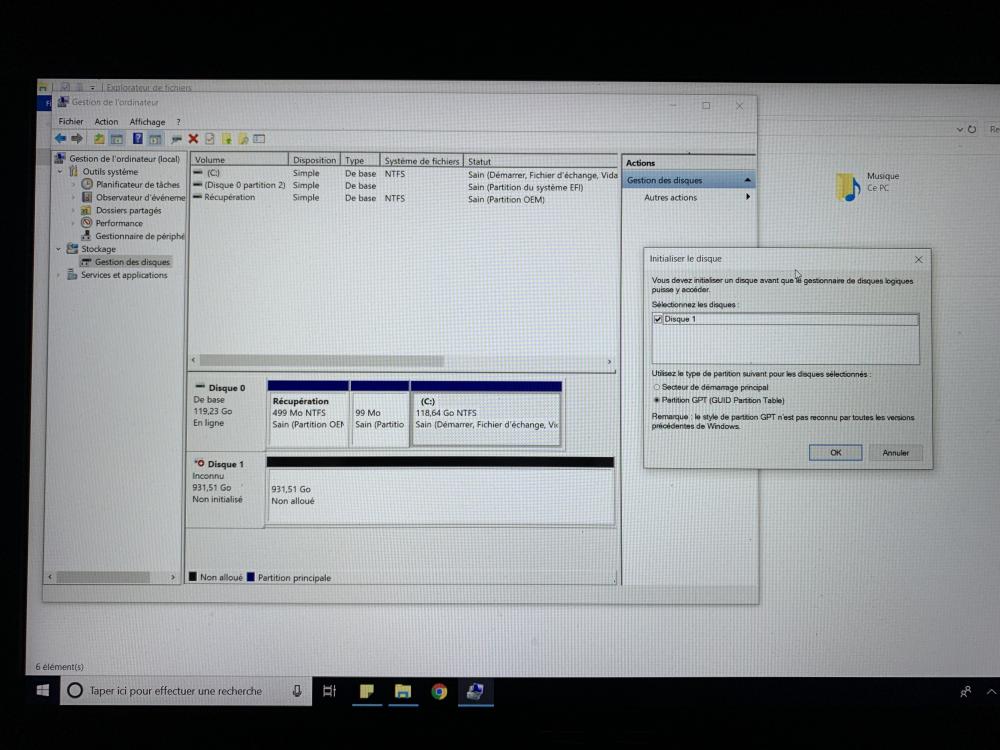Viewport: 1000px width, 750px height.
Task: Click the checkmark properties toolbar icon
Action: coord(210,138)
